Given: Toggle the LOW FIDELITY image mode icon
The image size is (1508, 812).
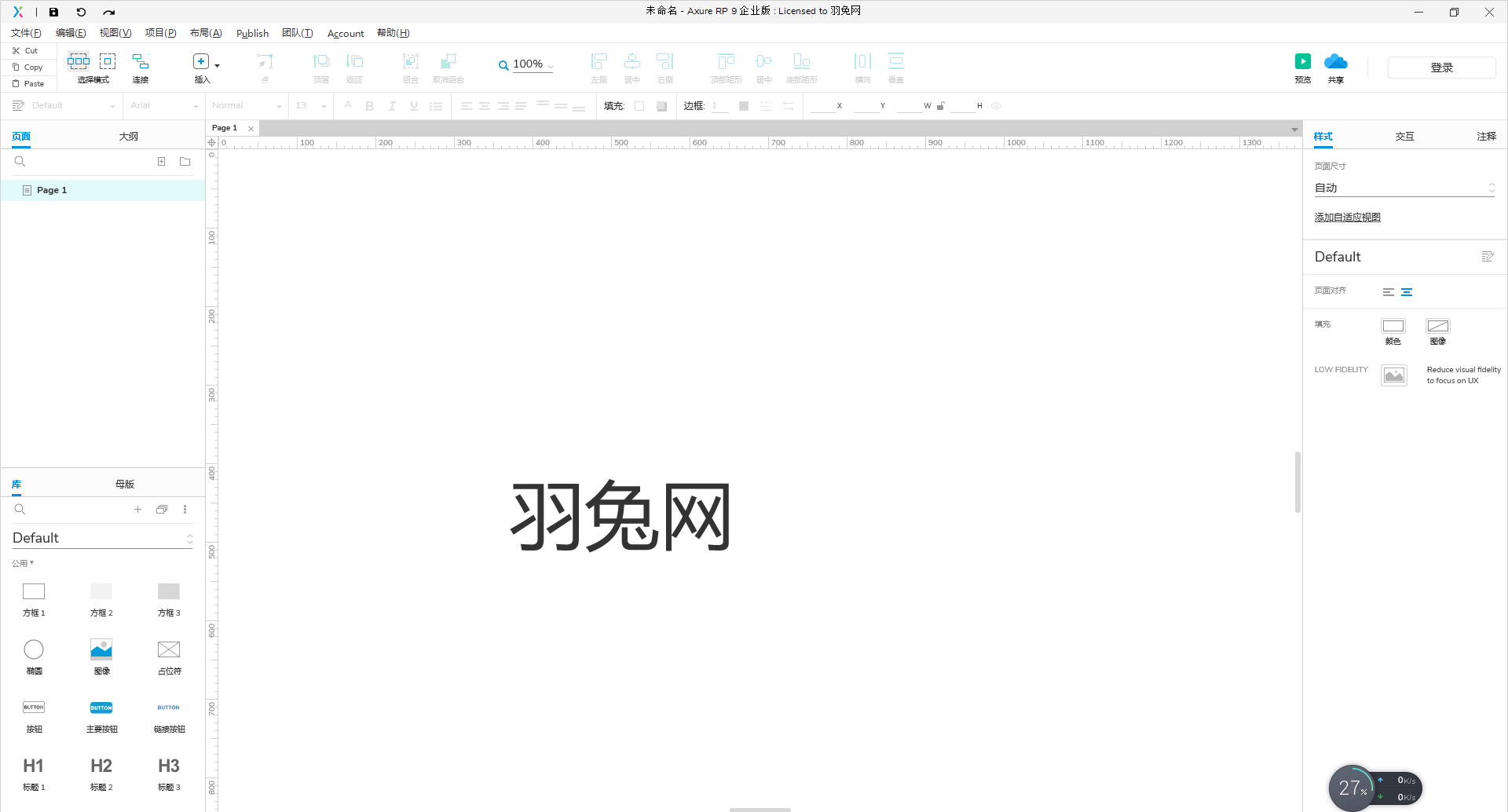Looking at the screenshot, I should click(x=1394, y=375).
